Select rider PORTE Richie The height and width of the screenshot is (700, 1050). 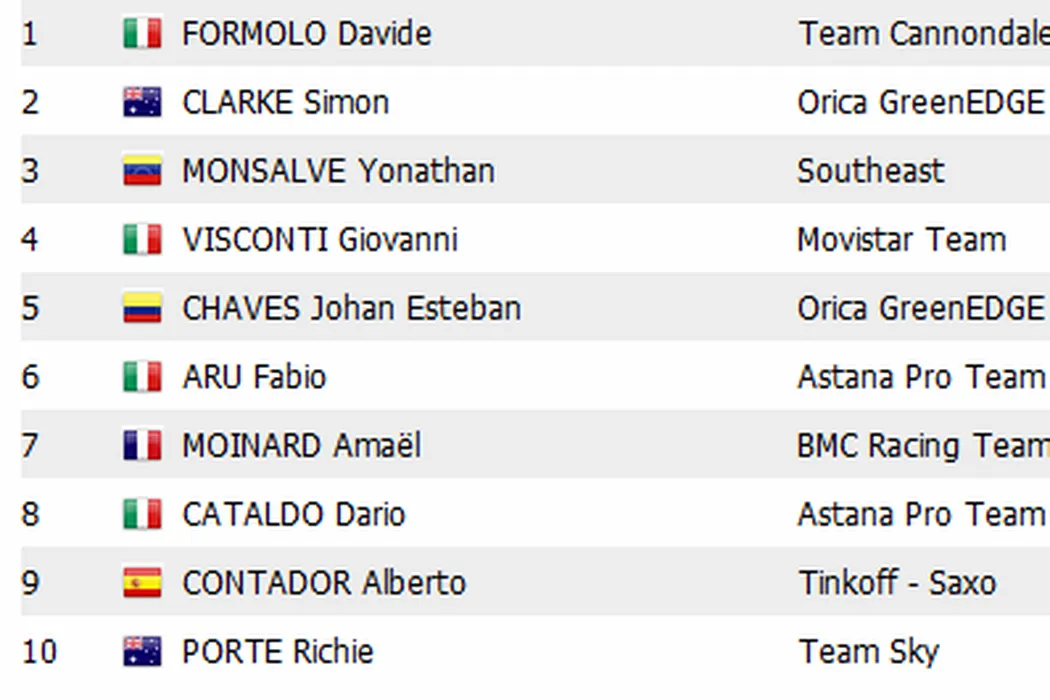[277, 652]
